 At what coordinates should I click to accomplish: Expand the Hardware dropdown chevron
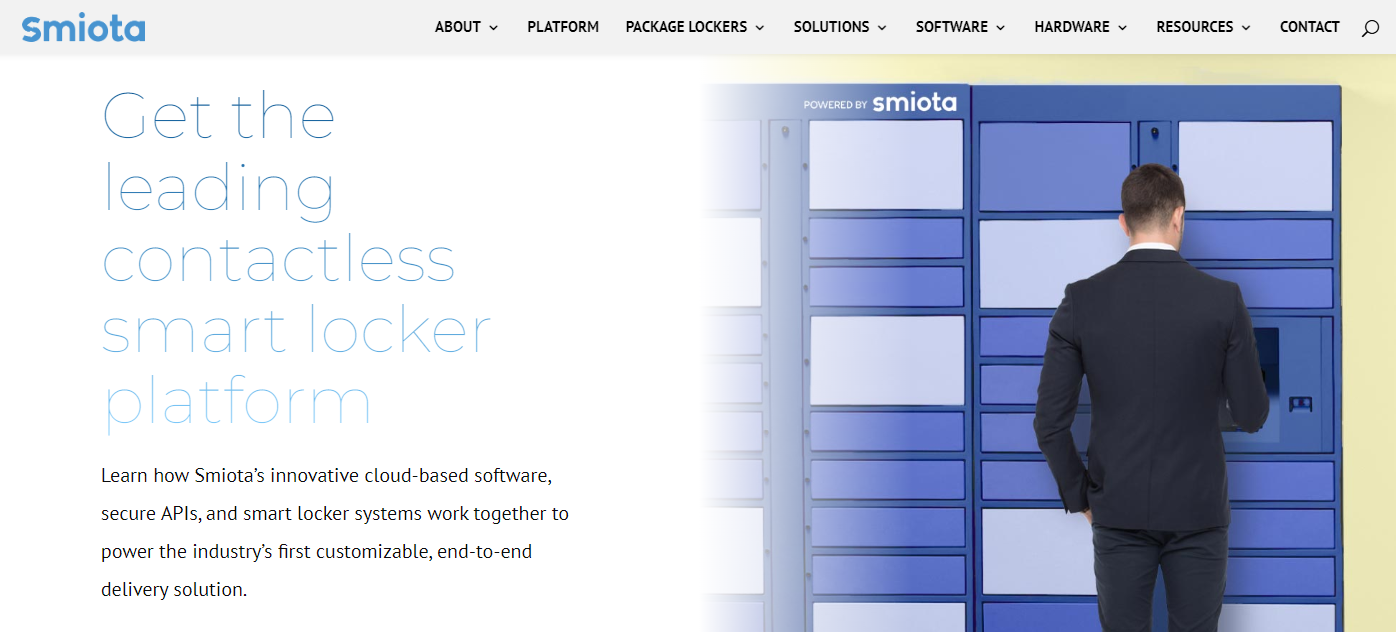pos(1122,28)
